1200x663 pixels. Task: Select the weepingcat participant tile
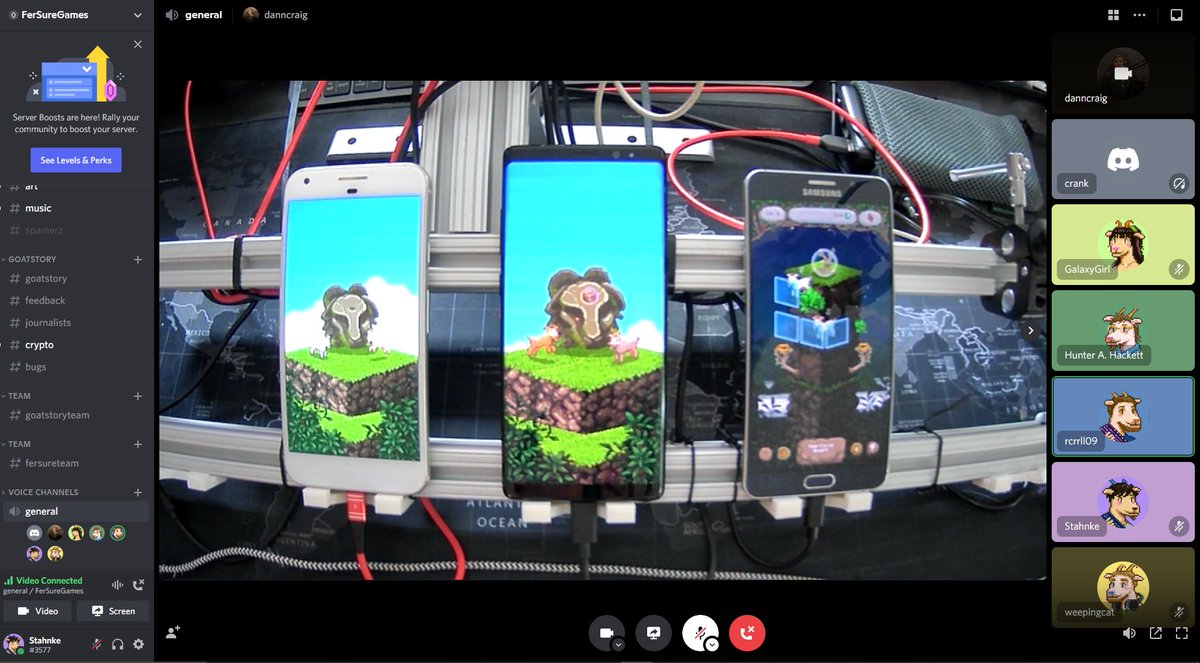click(1123, 587)
